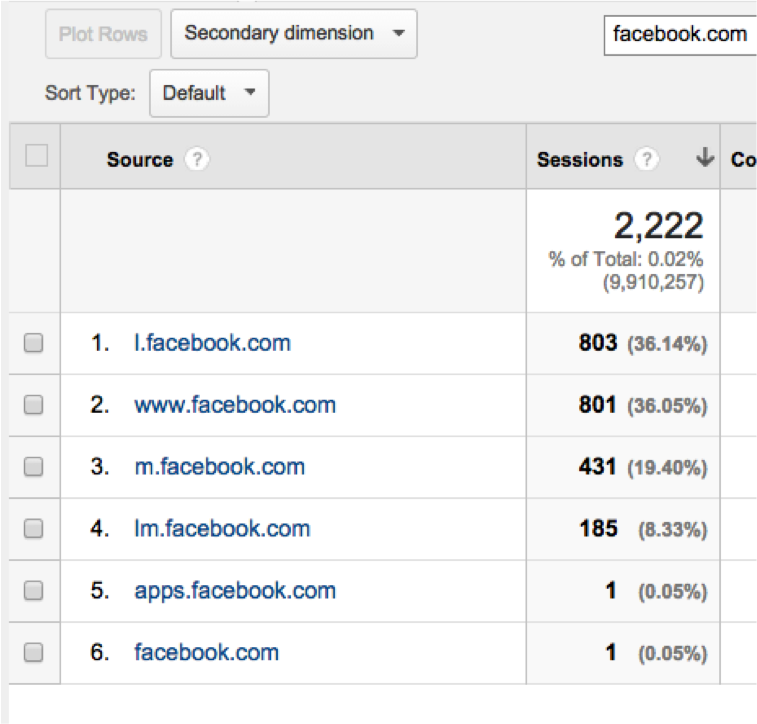757x724 pixels.
Task: Open the apps.facebook.com source link
Action: (x=235, y=591)
